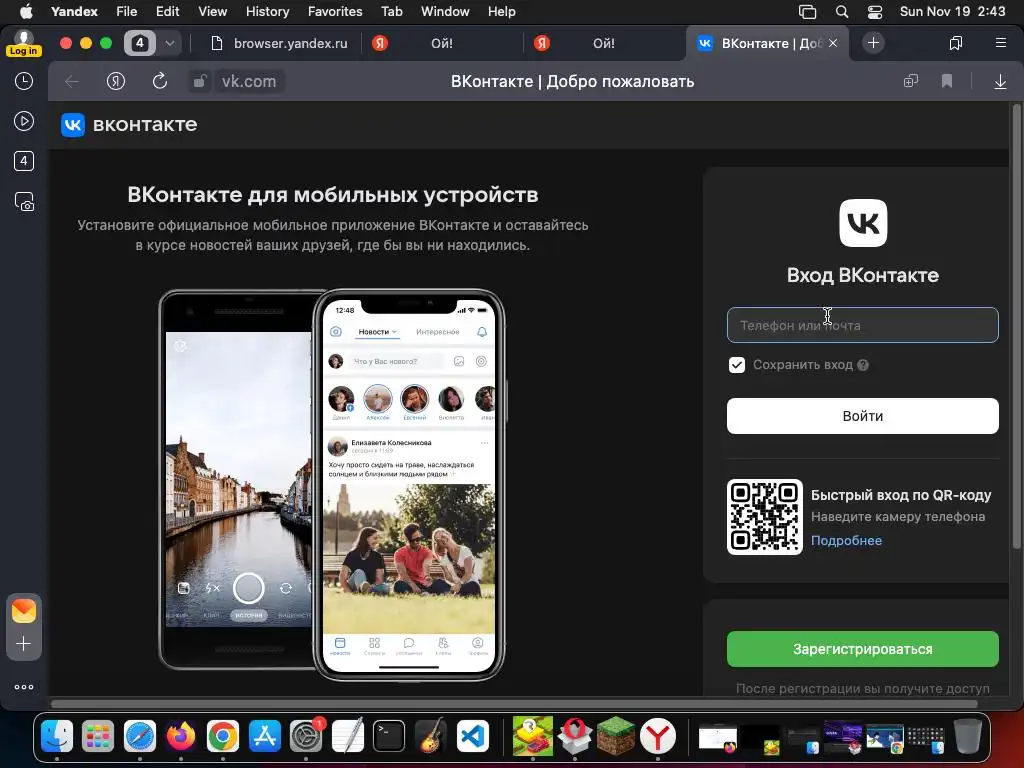Open the History menu

click(x=267, y=11)
